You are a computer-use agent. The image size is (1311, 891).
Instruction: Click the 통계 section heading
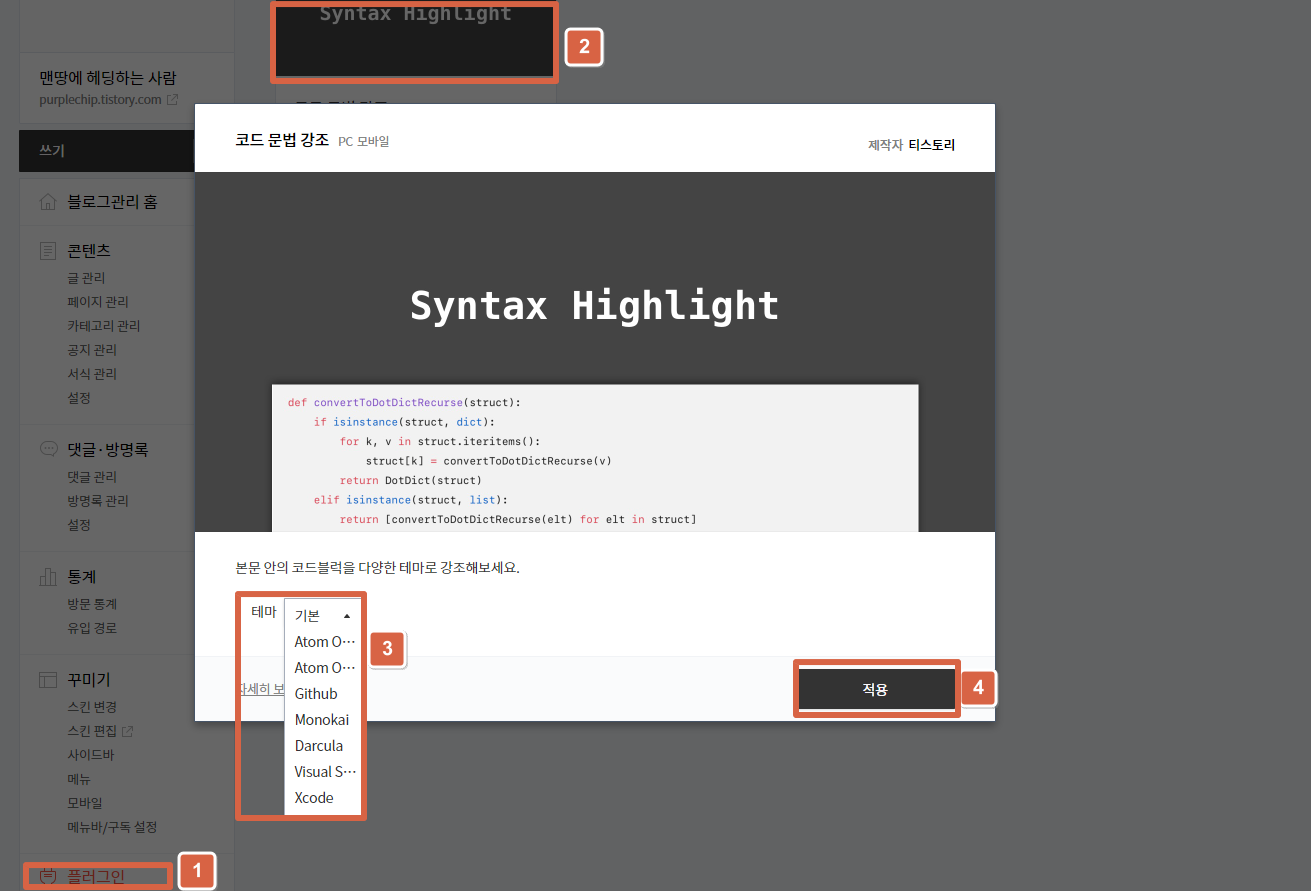pyautogui.click(x=82, y=577)
